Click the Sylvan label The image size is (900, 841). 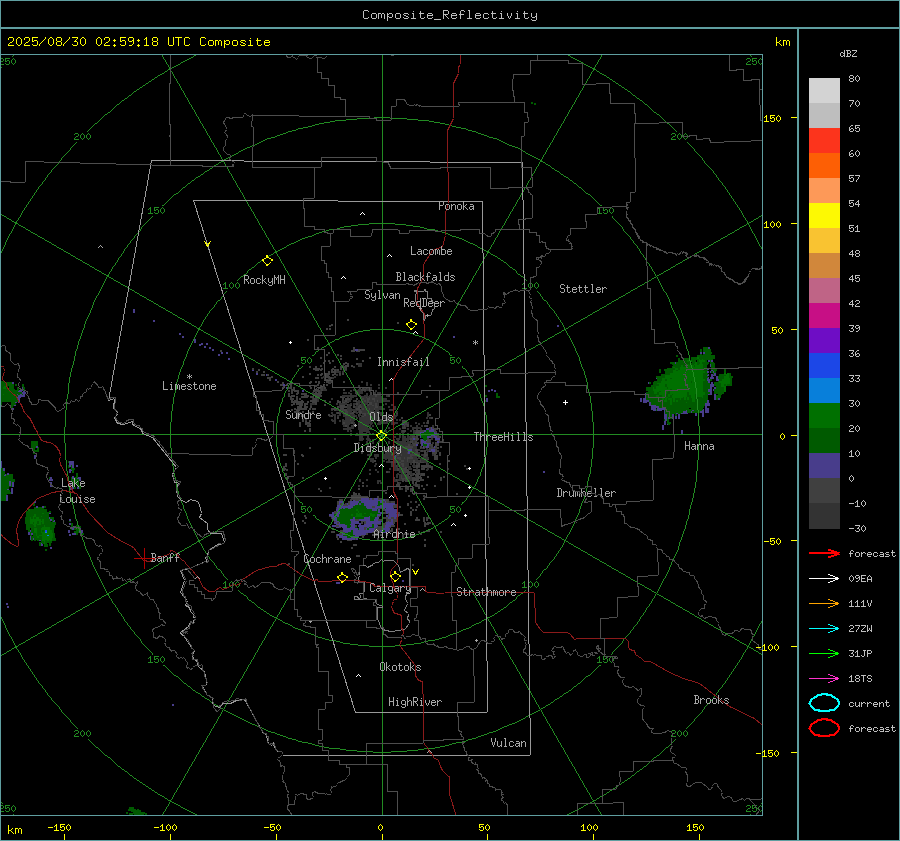click(x=382, y=295)
